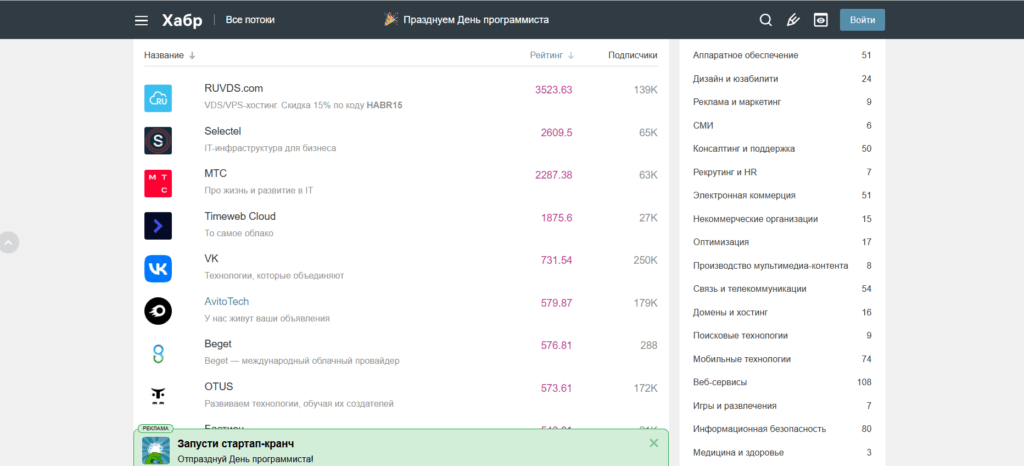Click the search magnifier icon
This screenshot has height=466, width=1024.
[x=766, y=20]
